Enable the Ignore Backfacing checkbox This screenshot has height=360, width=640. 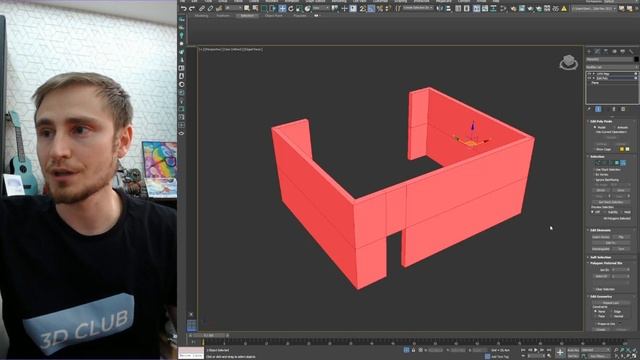(x=594, y=180)
